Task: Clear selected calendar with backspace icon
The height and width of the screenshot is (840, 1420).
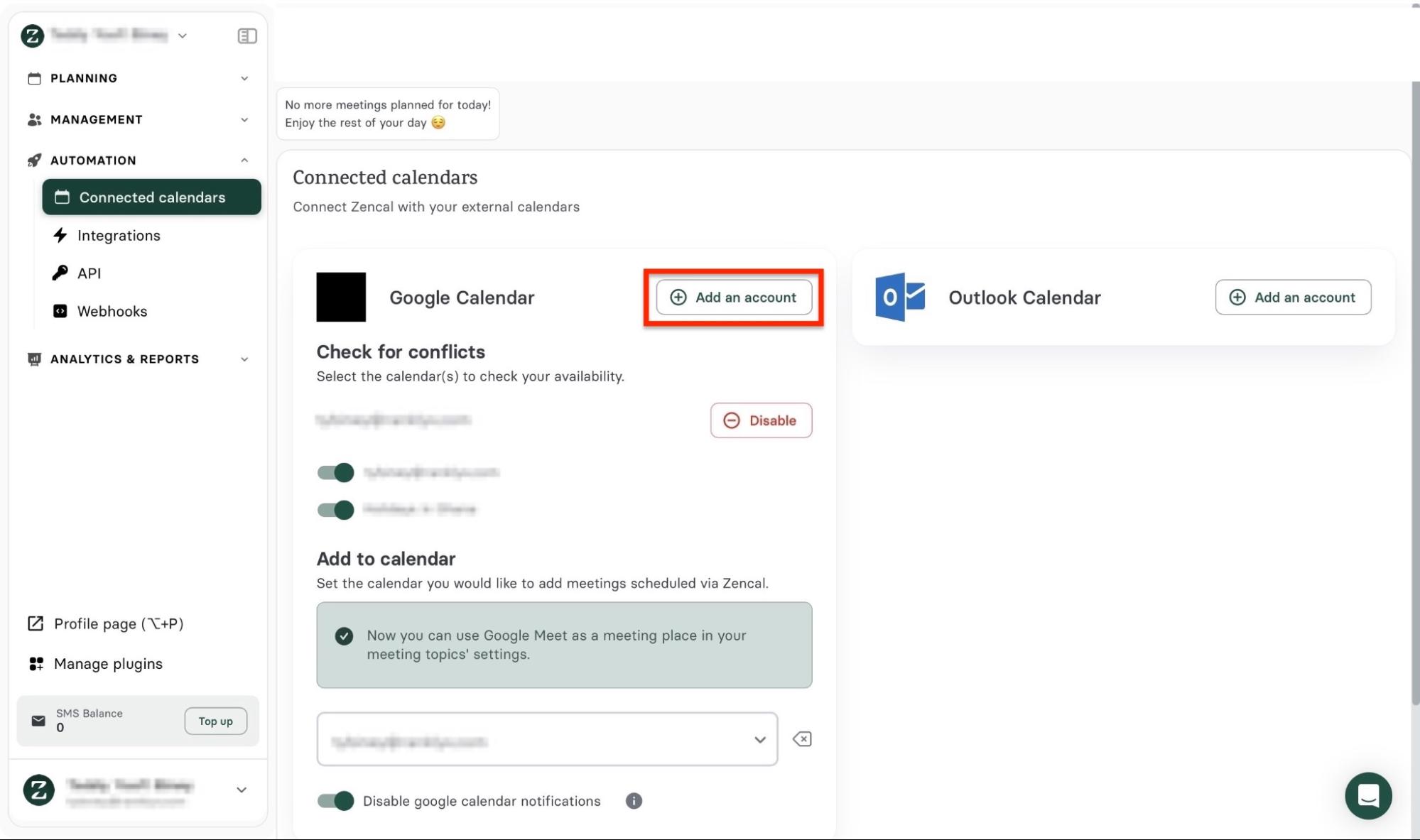Action: (802, 739)
